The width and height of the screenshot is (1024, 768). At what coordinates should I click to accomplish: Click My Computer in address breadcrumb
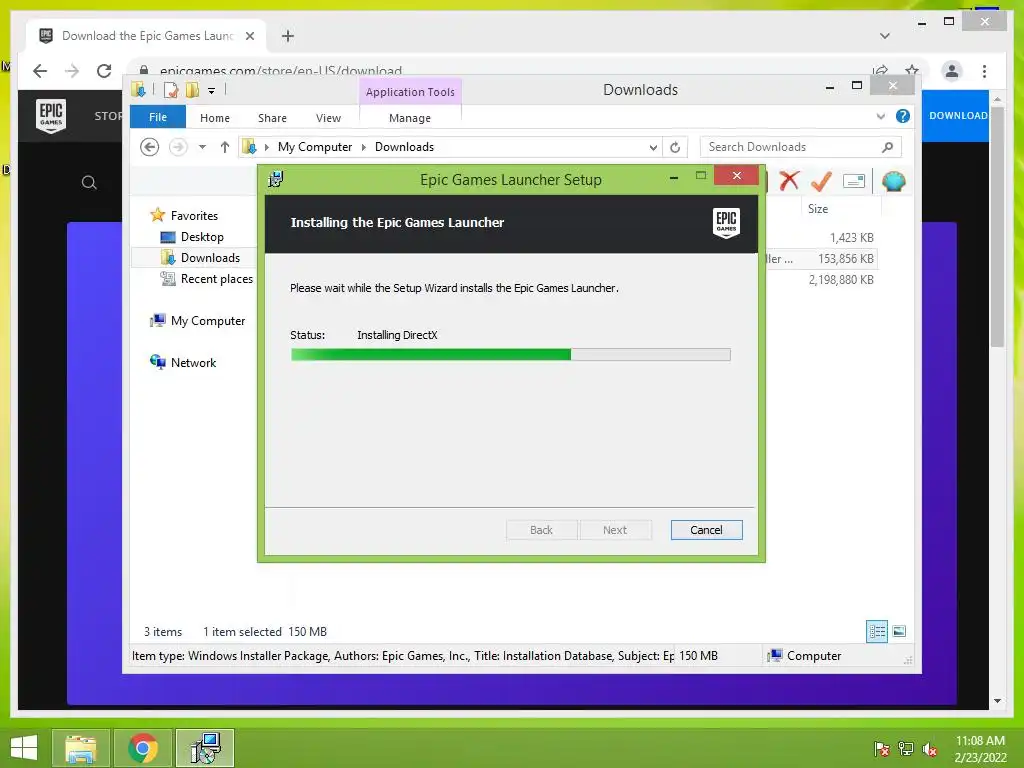coord(315,147)
